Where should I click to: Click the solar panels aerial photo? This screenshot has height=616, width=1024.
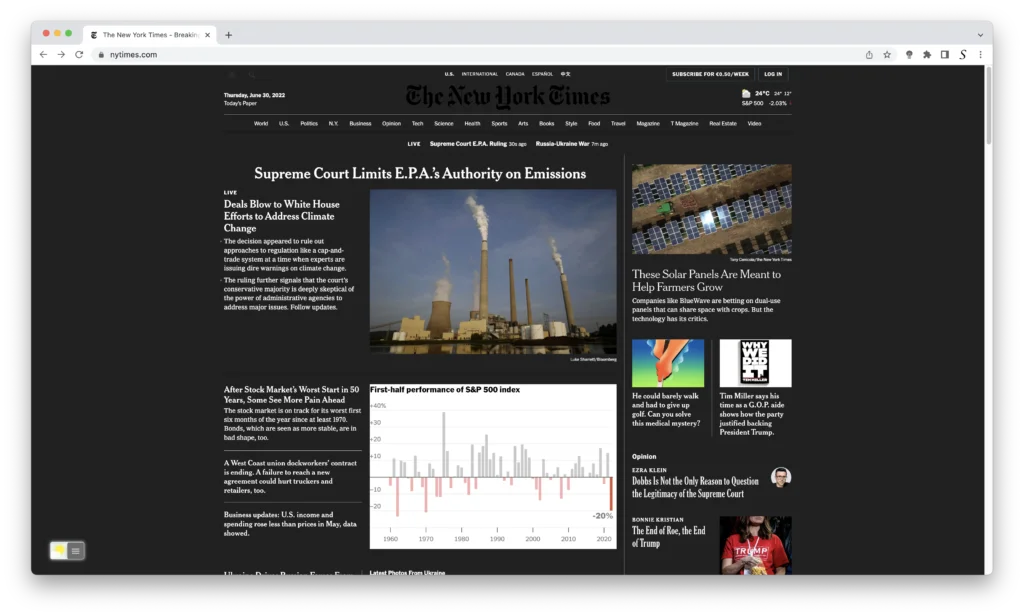712,209
